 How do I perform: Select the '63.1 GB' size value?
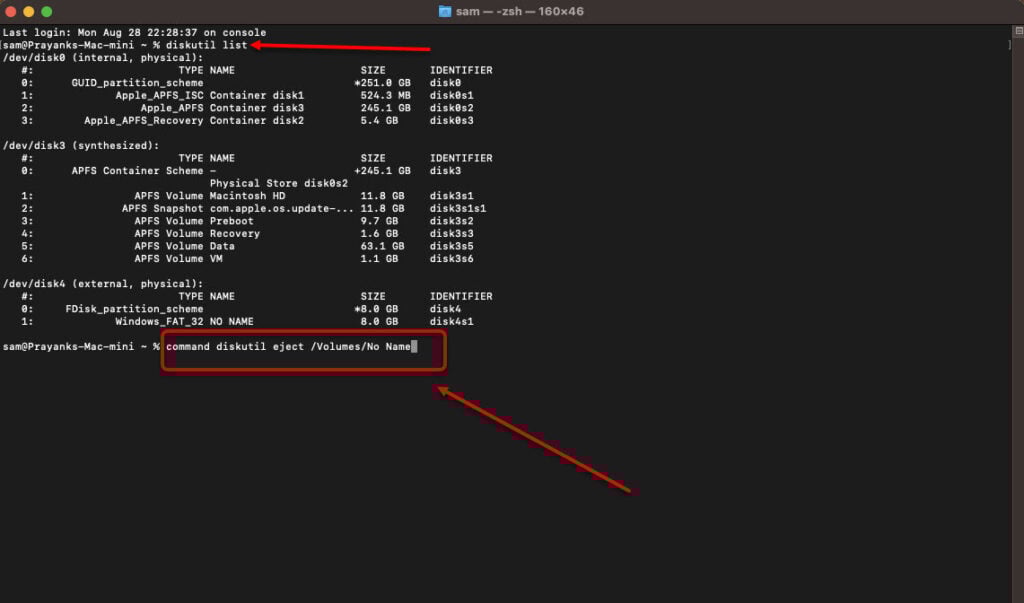pyautogui.click(x=382, y=246)
